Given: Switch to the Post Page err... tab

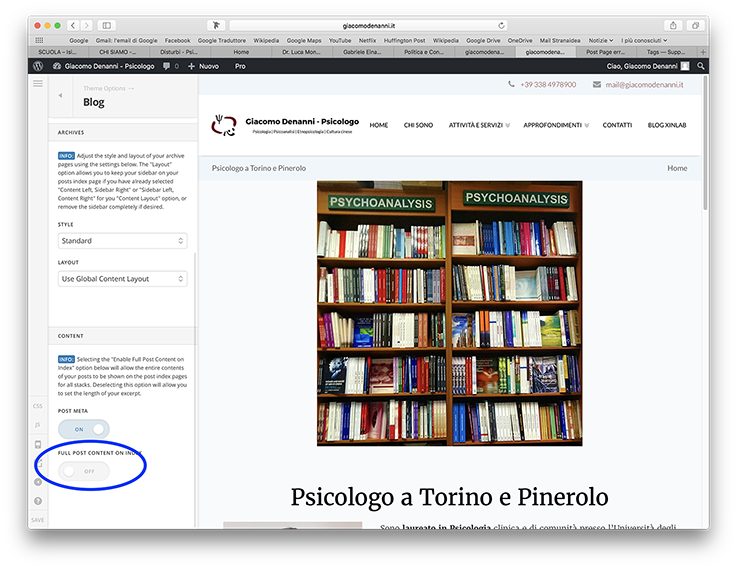Looking at the screenshot, I should [607, 52].
